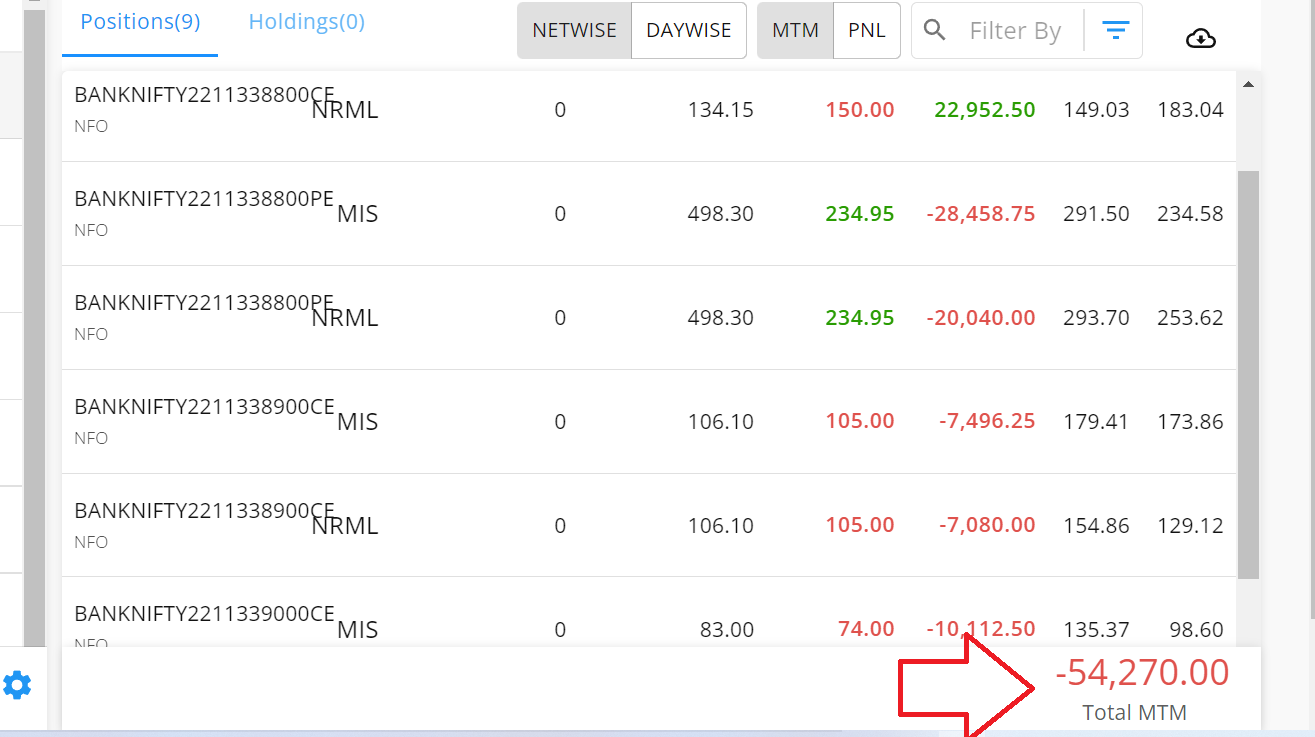Click MTM value 22,952.50

pos(985,110)
